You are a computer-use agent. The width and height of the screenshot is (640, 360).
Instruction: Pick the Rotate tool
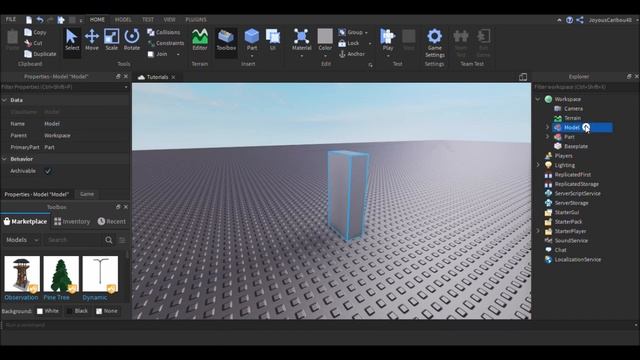pos(131,40)
